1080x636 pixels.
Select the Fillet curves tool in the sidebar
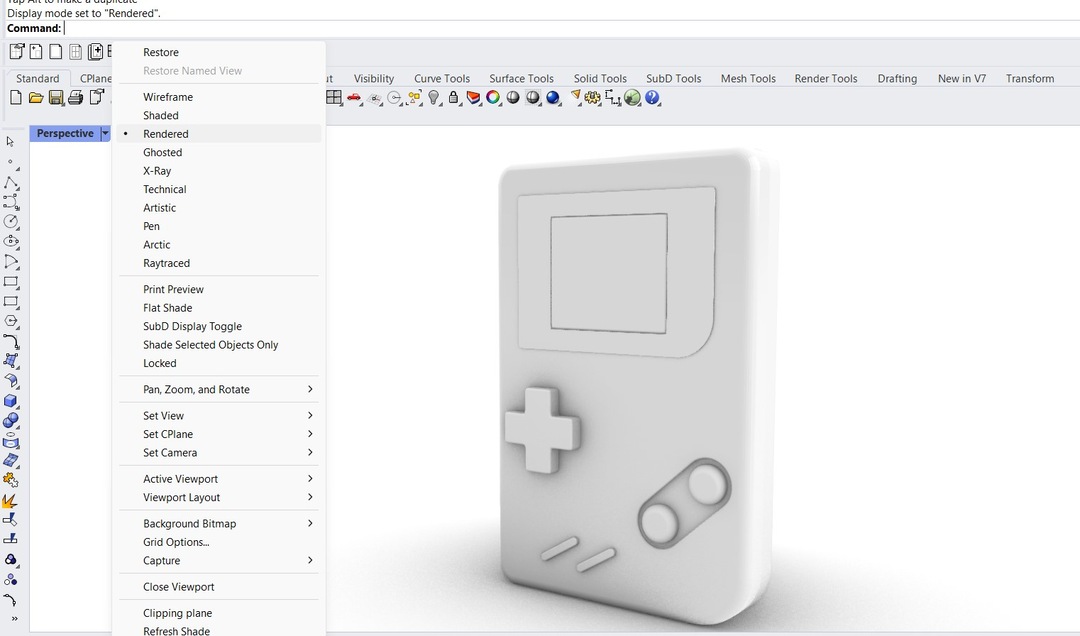coord(11,342)
